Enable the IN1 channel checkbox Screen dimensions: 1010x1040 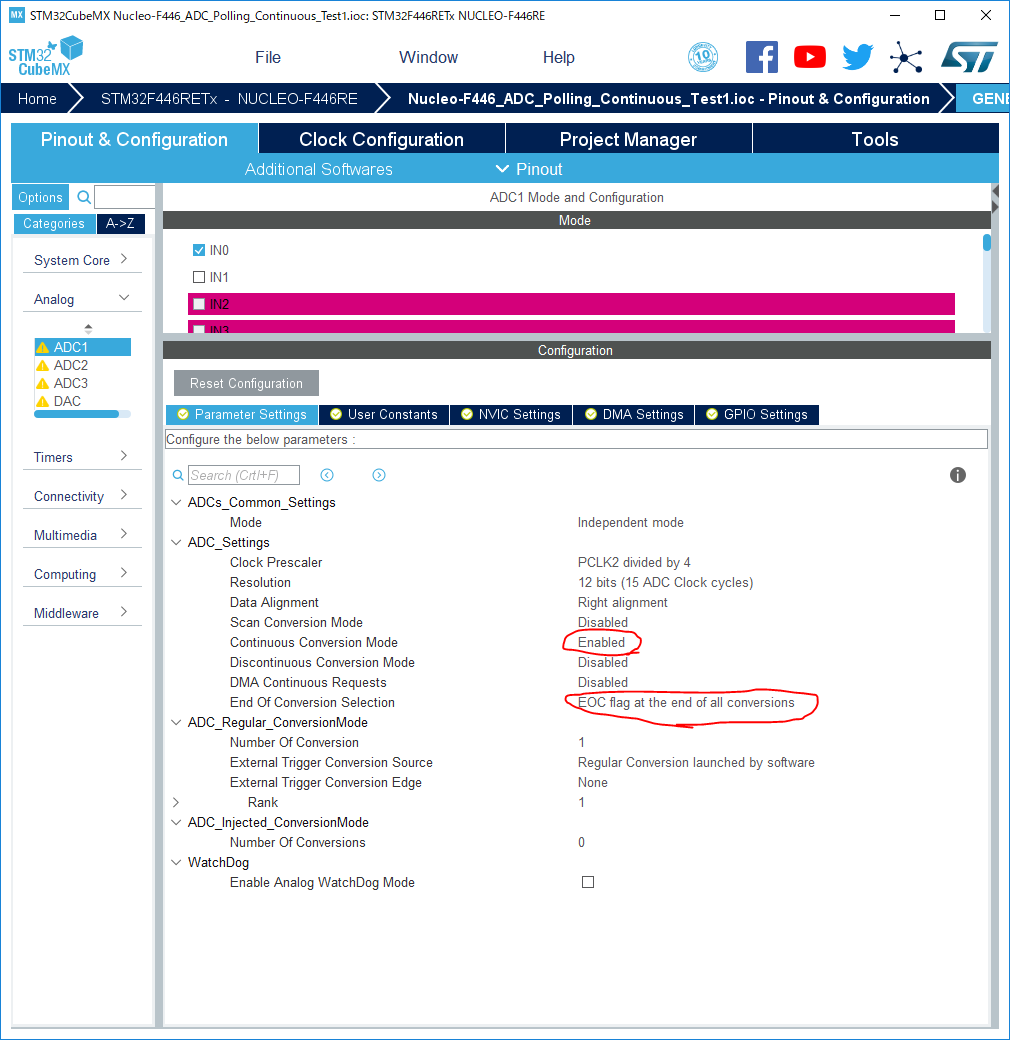click(x=199, y=277)
